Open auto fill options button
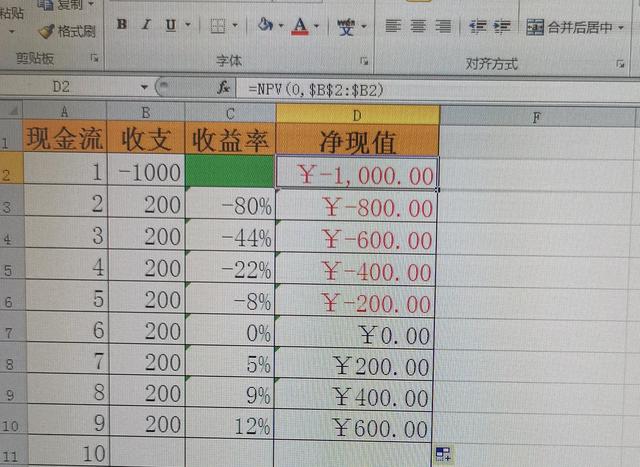Image resolution: width=640 pixels, height=467 pixels. coord(443,454)
